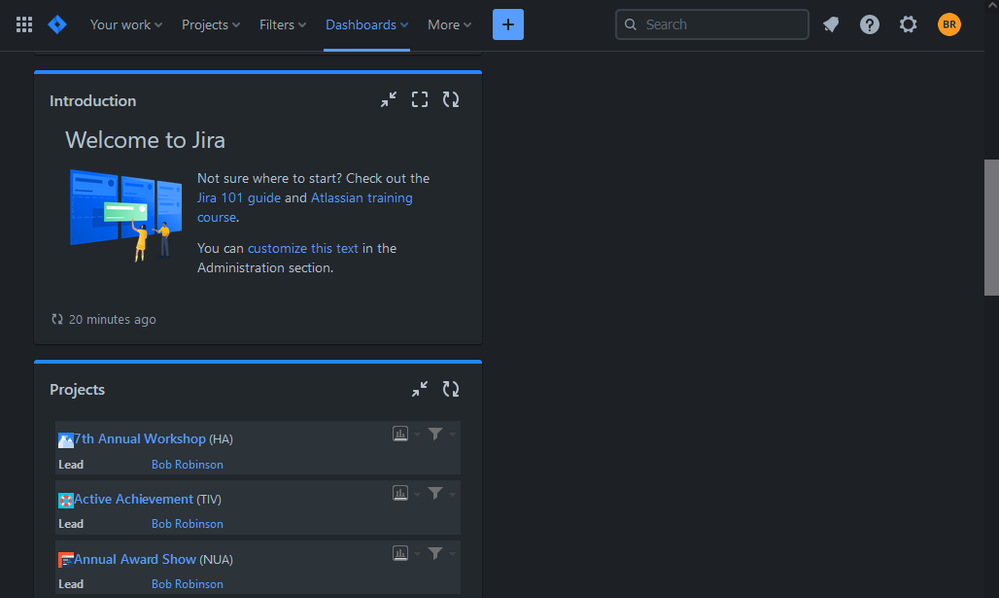999x598 pixels.
Task: Click the Atlassian apps grid icon
Action: pyautogui.click(x=23, y=24)
